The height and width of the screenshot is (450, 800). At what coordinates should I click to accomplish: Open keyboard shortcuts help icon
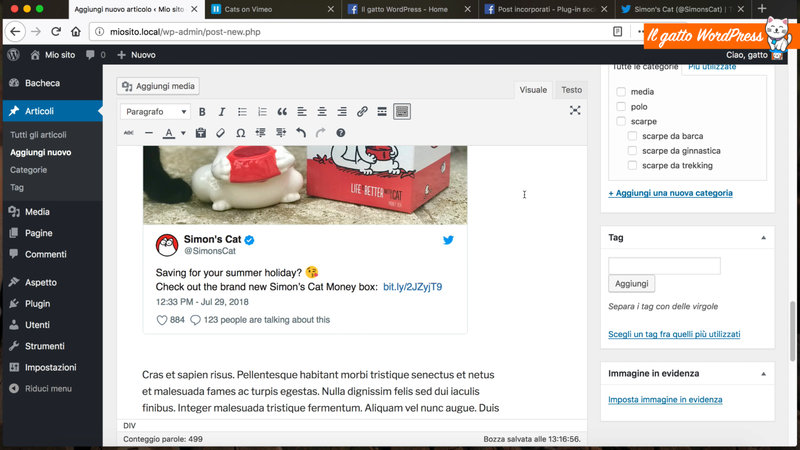(x=340, y=133)
